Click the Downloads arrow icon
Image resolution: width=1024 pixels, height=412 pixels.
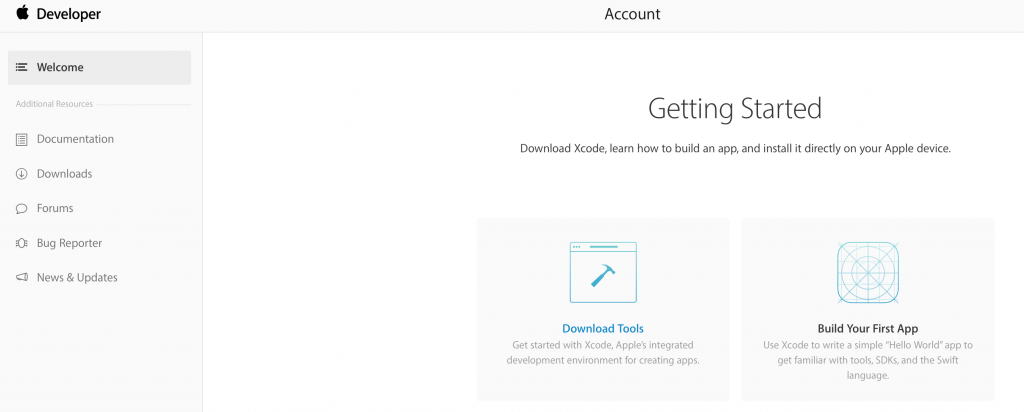22,174
